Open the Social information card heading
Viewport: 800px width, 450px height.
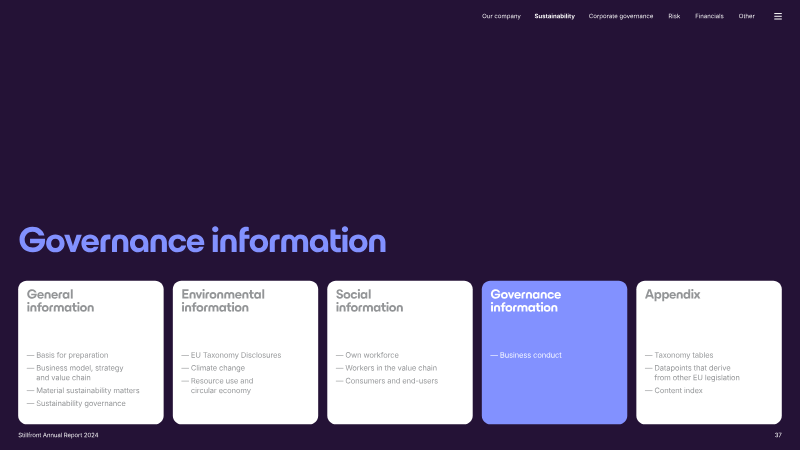(x=369, y=301)
